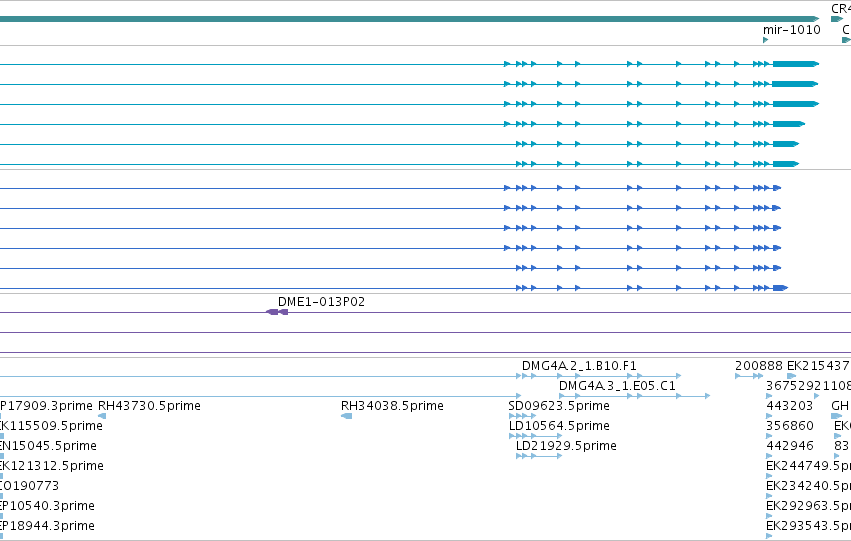Click the GH feature label
This screenshot has width=851, height=541.
pyautogui.click(x=840, y=406)
